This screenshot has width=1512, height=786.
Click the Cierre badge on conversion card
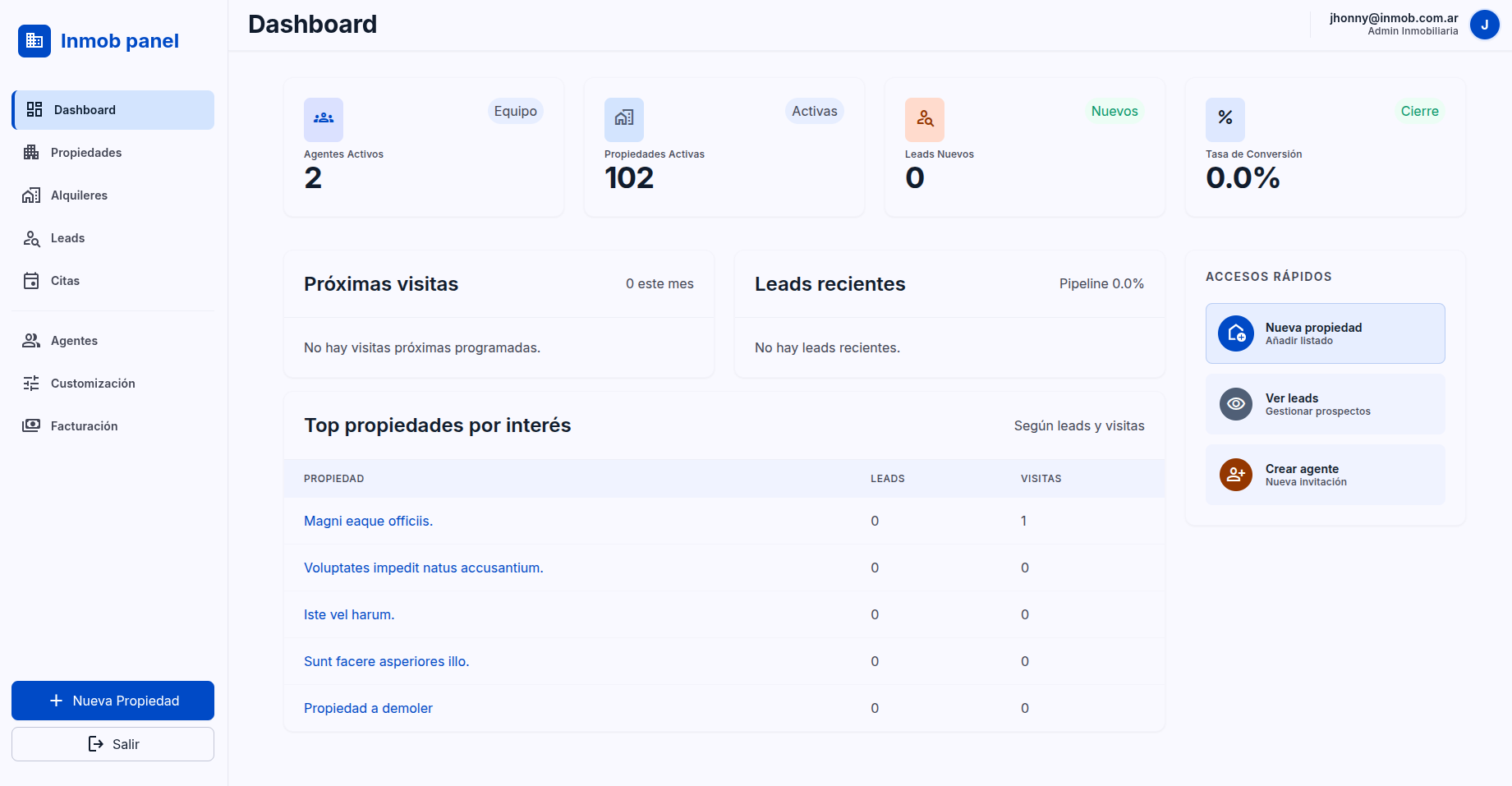[x=1420, y=111]
